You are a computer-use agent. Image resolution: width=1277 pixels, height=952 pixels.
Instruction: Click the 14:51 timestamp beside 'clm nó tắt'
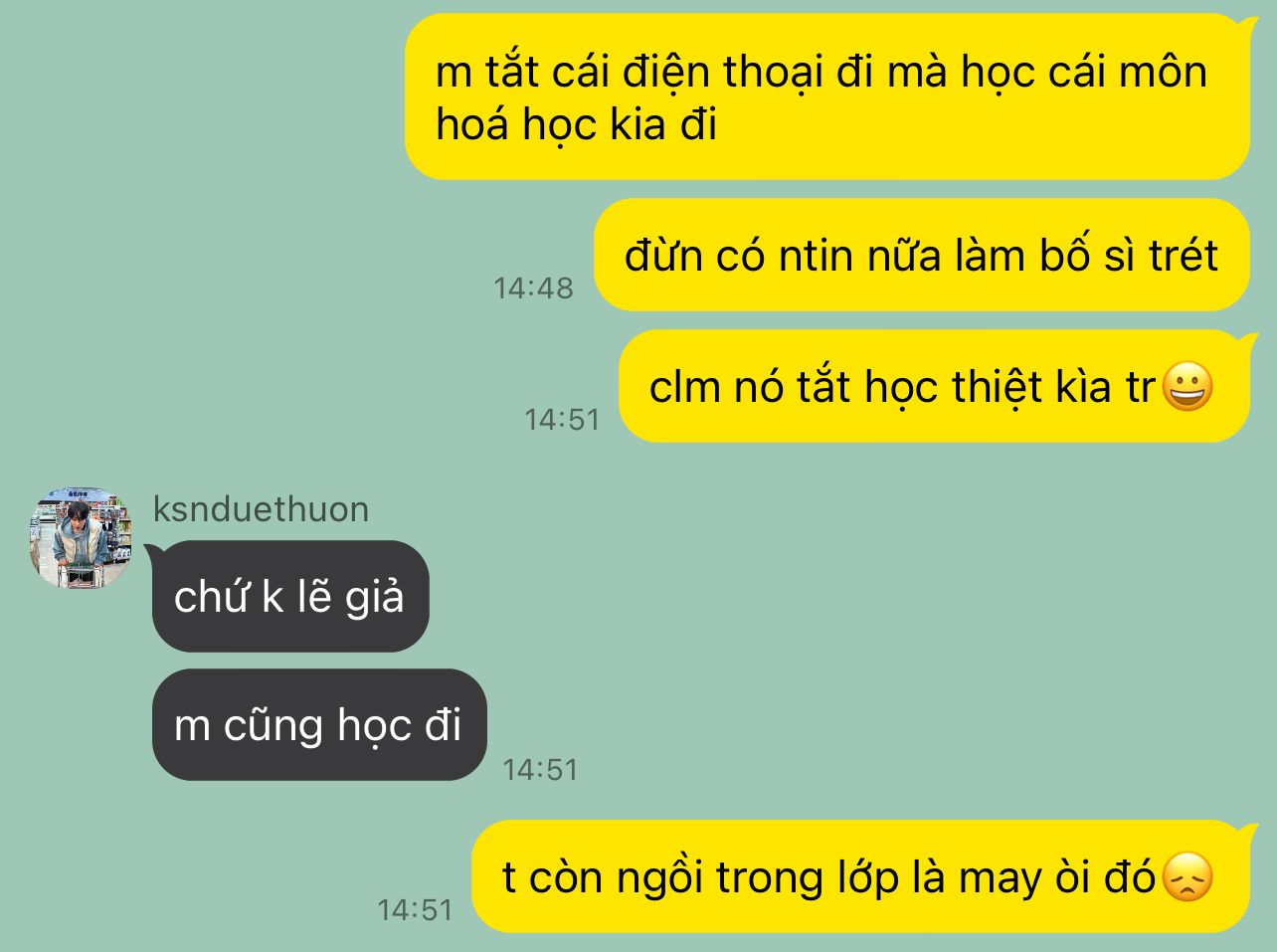(563, 420)
